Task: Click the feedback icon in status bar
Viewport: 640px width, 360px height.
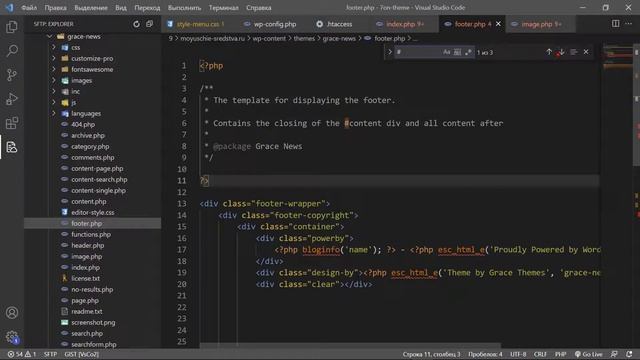Action: 614,354
